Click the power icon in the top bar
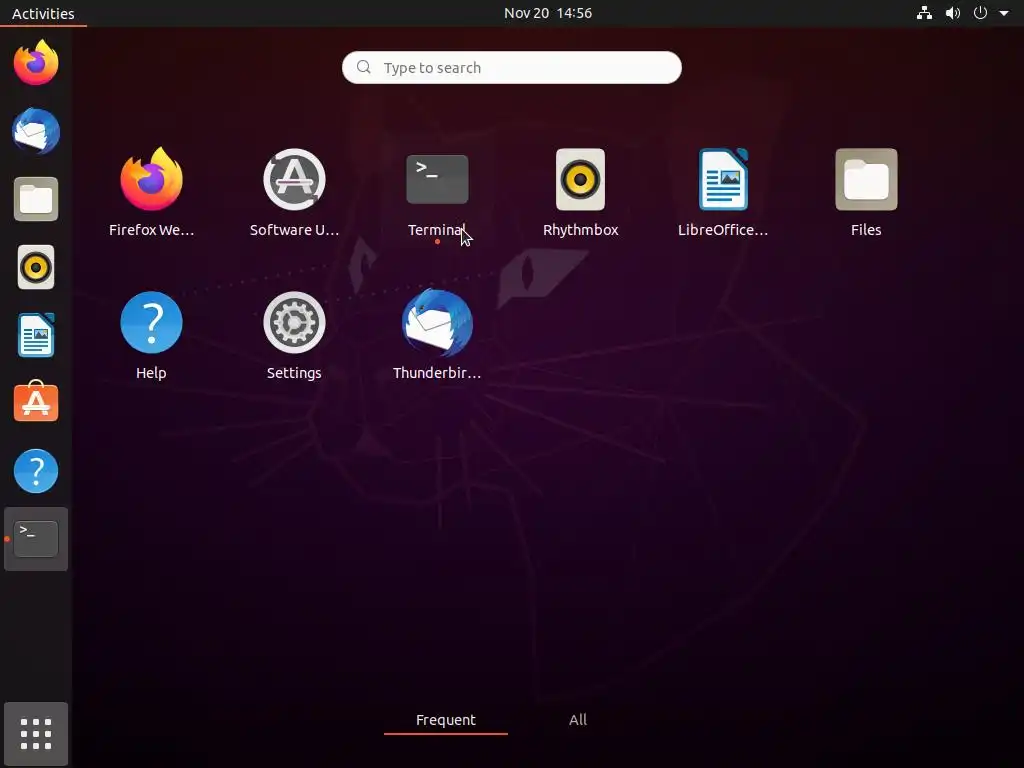The image size is (1024, 768). 980,13
